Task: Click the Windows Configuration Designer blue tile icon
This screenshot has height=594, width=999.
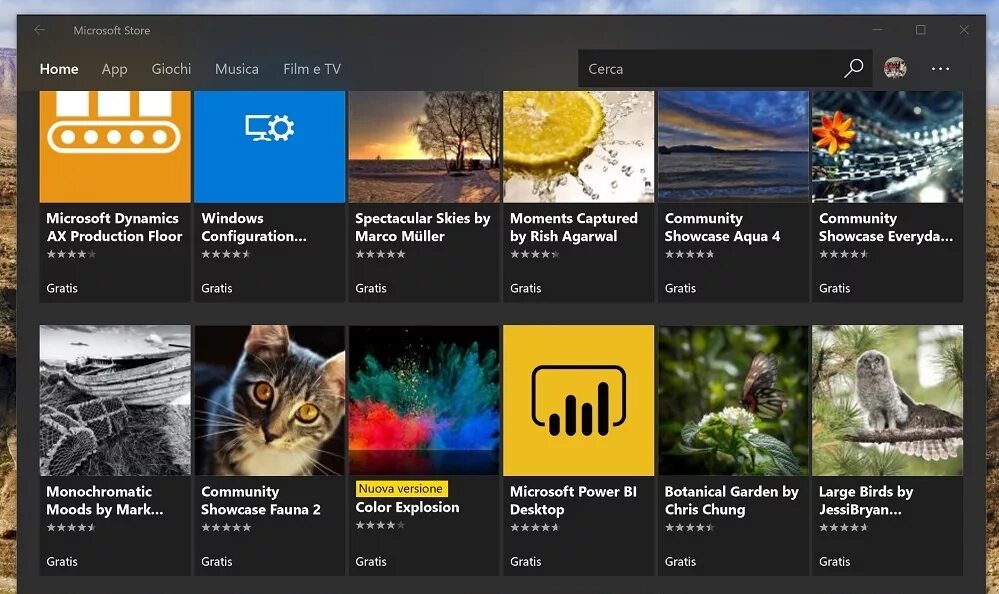Action: [269, 146]
